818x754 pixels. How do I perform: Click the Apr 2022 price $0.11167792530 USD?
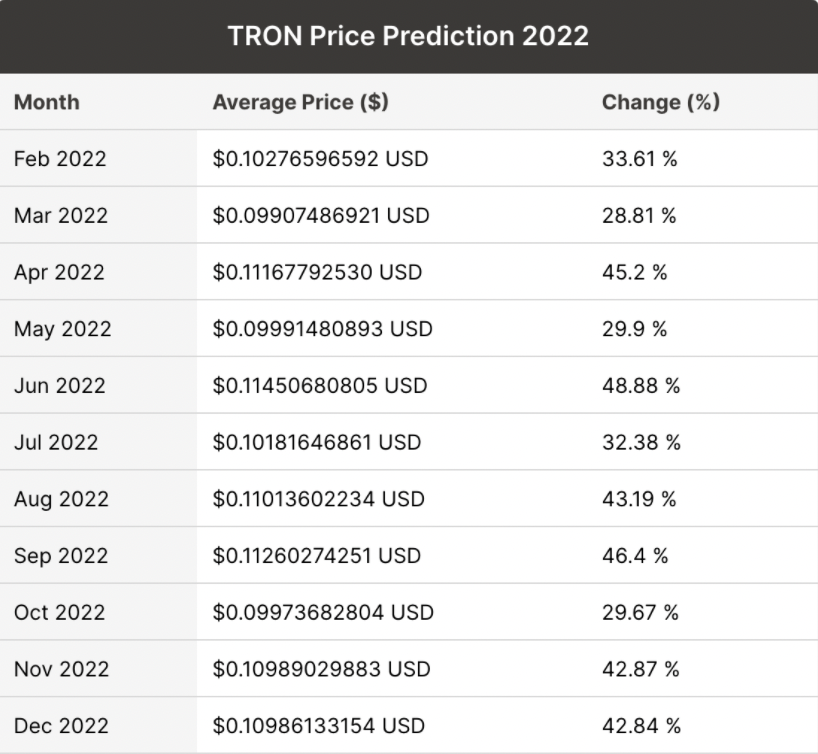(317, 272)
